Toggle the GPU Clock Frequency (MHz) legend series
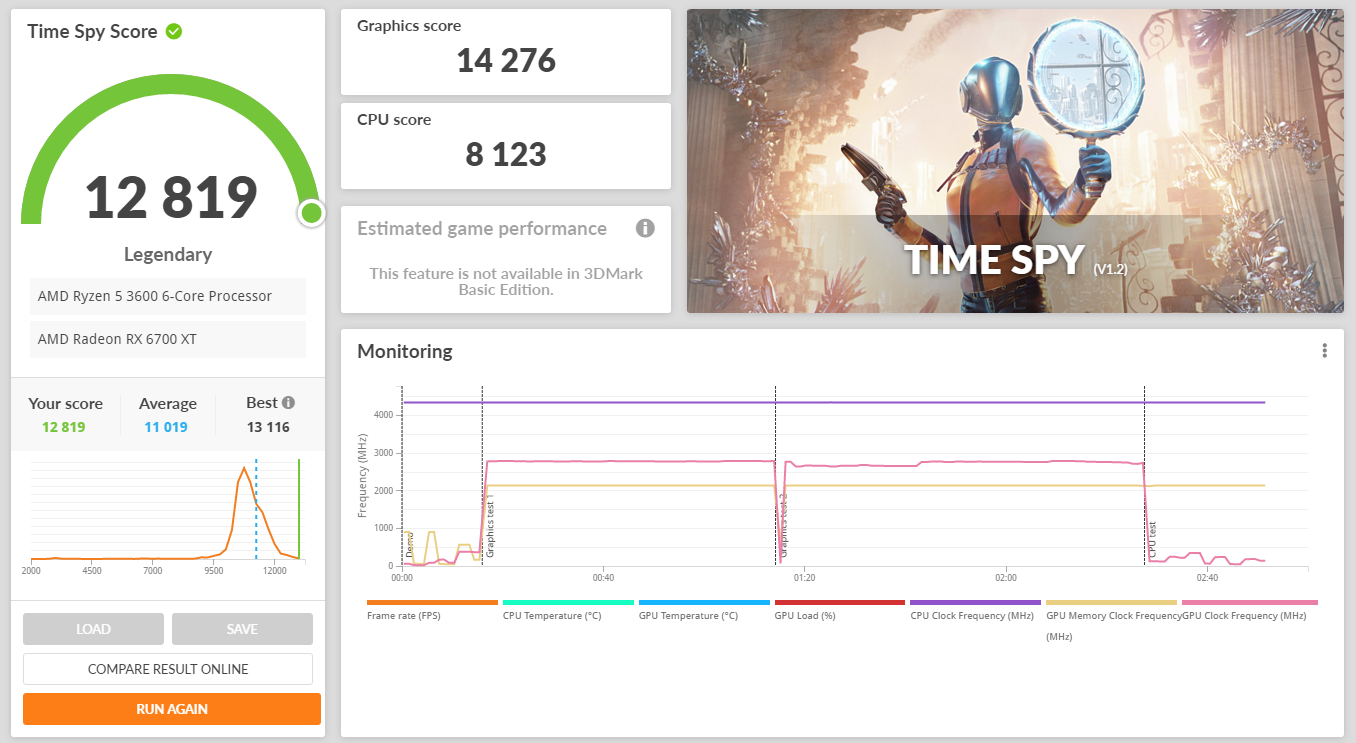This screenshot has width=1356, height=743. [1249, 609]
